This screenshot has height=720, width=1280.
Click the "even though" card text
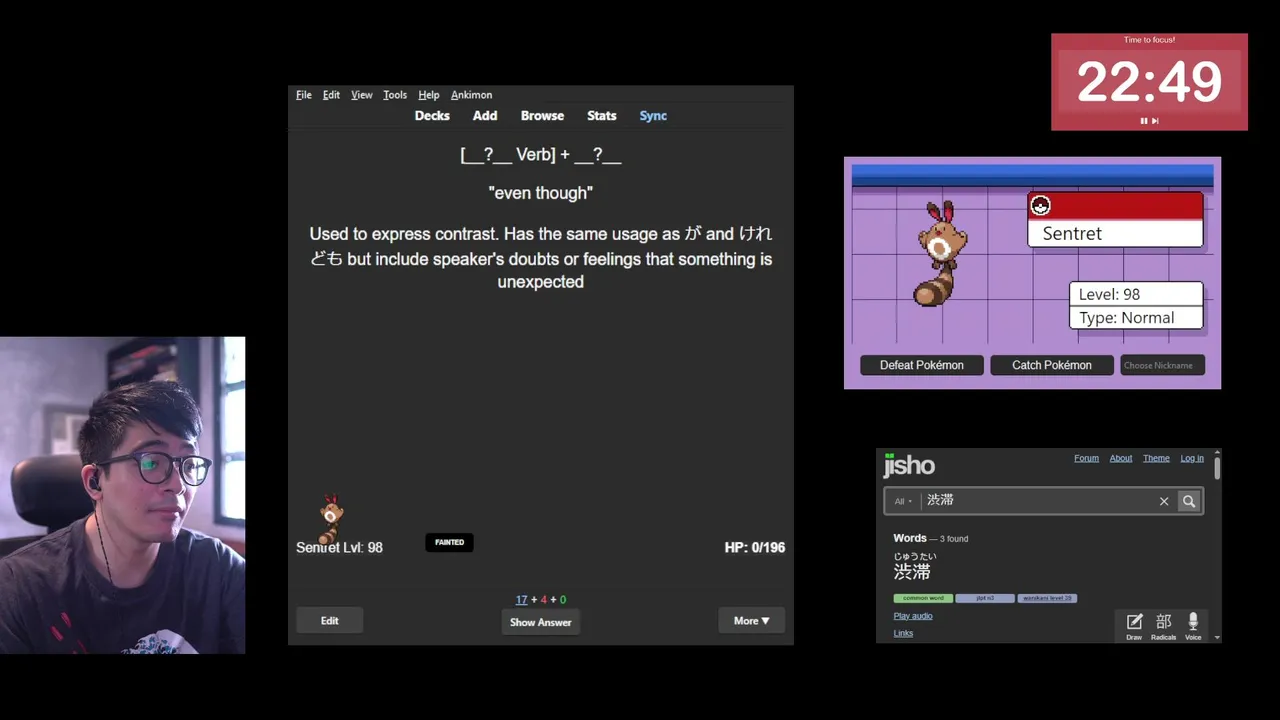(541, 193)
